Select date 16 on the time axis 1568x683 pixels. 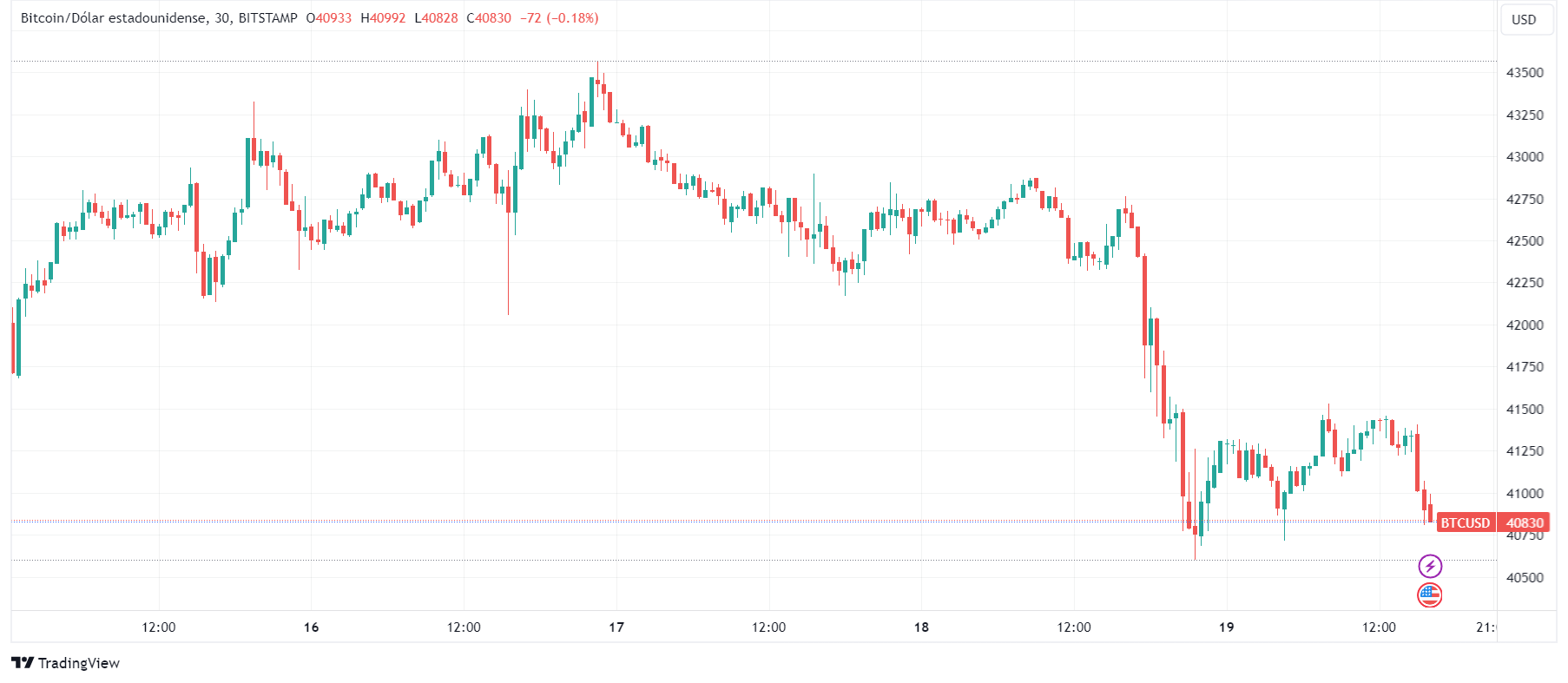click(312, 627)
